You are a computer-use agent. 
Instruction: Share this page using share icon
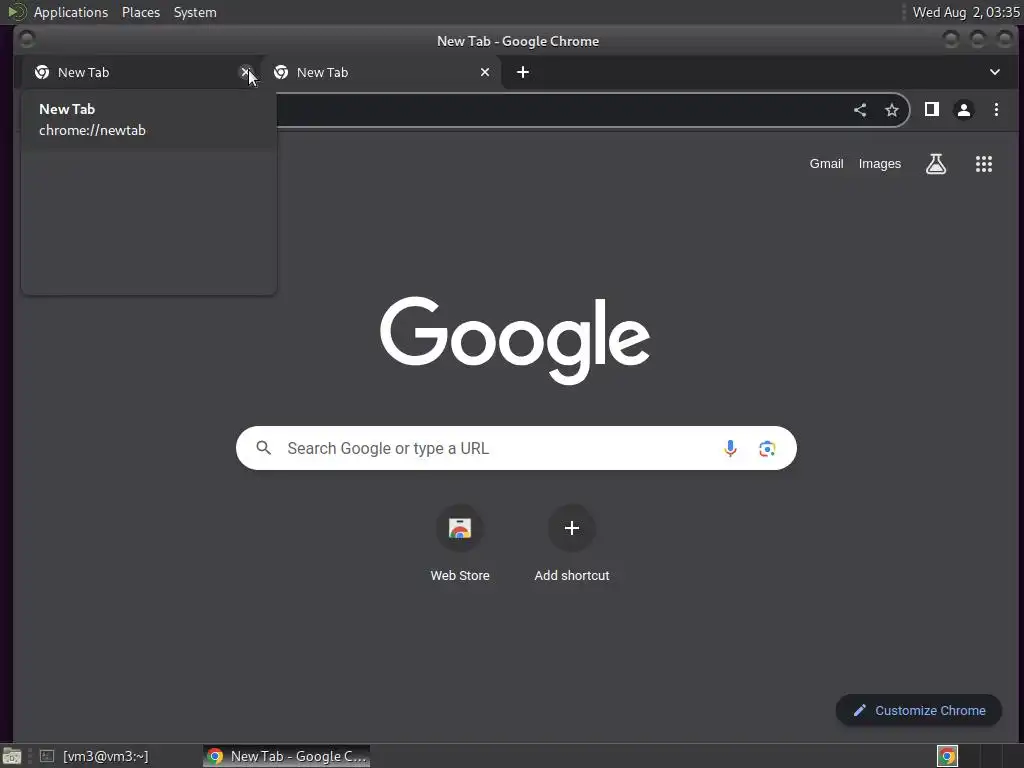click(x=860, y=110)
